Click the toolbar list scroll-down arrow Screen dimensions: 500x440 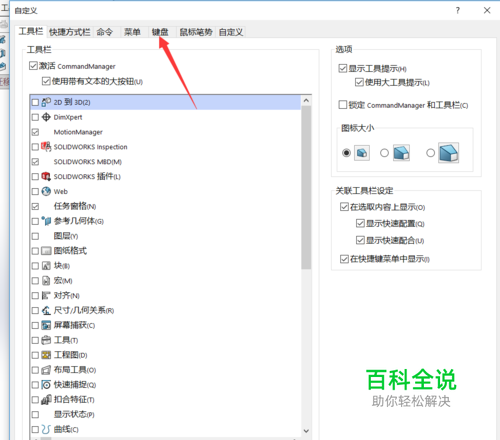coord(306,431)
